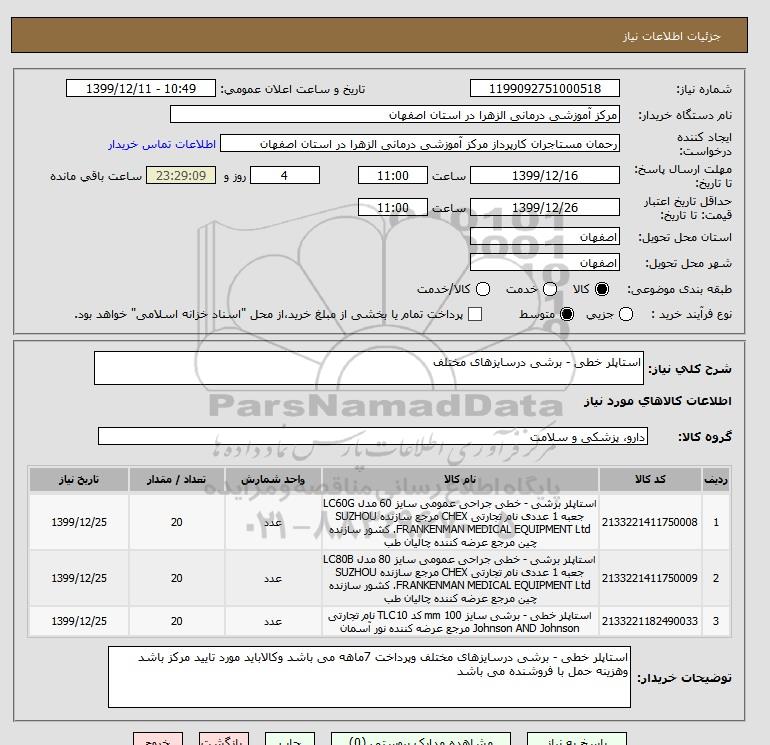Choose the متوسط purchase type radio
Viewport: 770px width, 745px height.
tap(567, 314)
